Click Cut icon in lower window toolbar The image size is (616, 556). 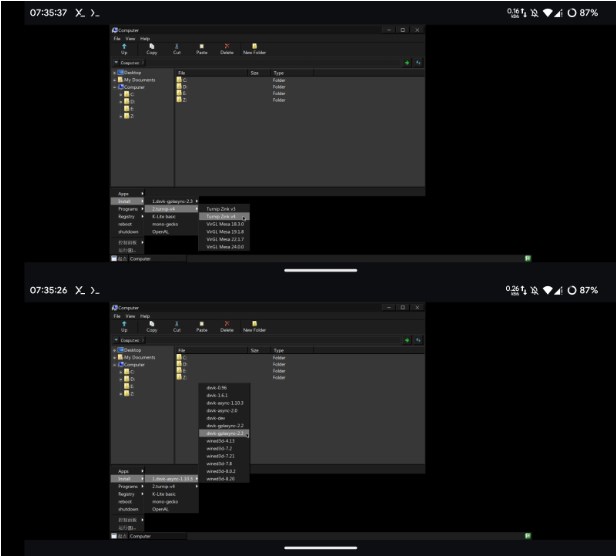coord(177,325)
